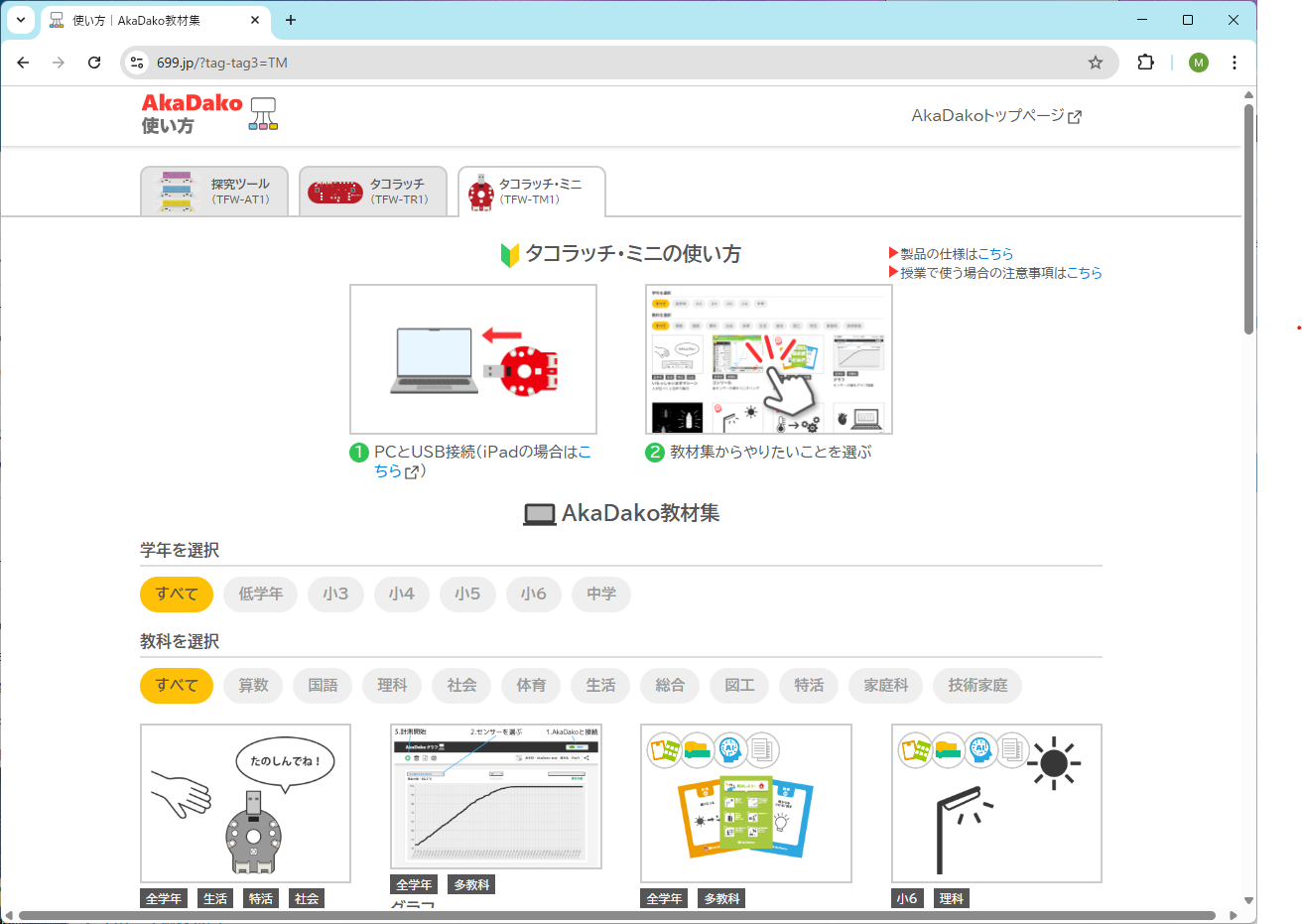
Task: Choose the 生活 subject filter pill
Action: tap(600, 686)
